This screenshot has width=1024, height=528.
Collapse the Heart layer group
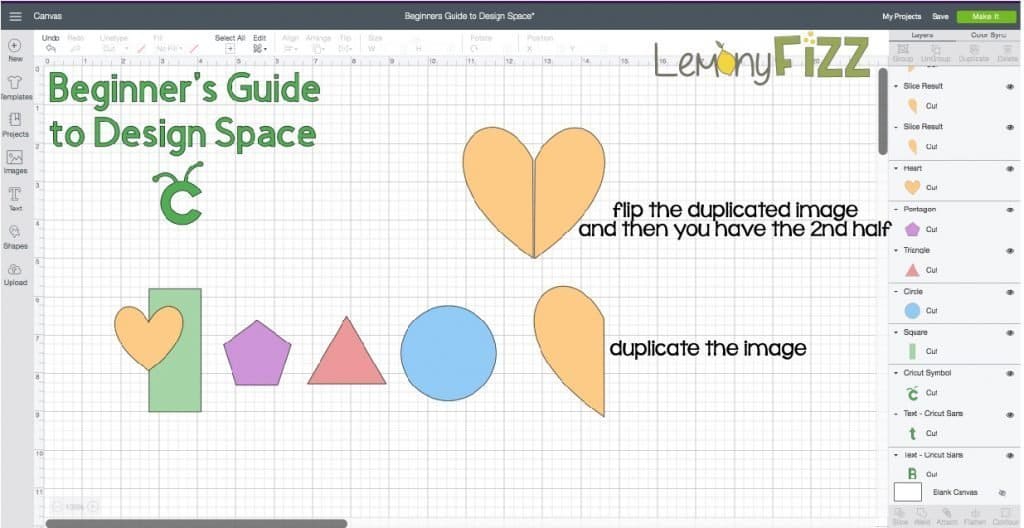click(896, 169)
